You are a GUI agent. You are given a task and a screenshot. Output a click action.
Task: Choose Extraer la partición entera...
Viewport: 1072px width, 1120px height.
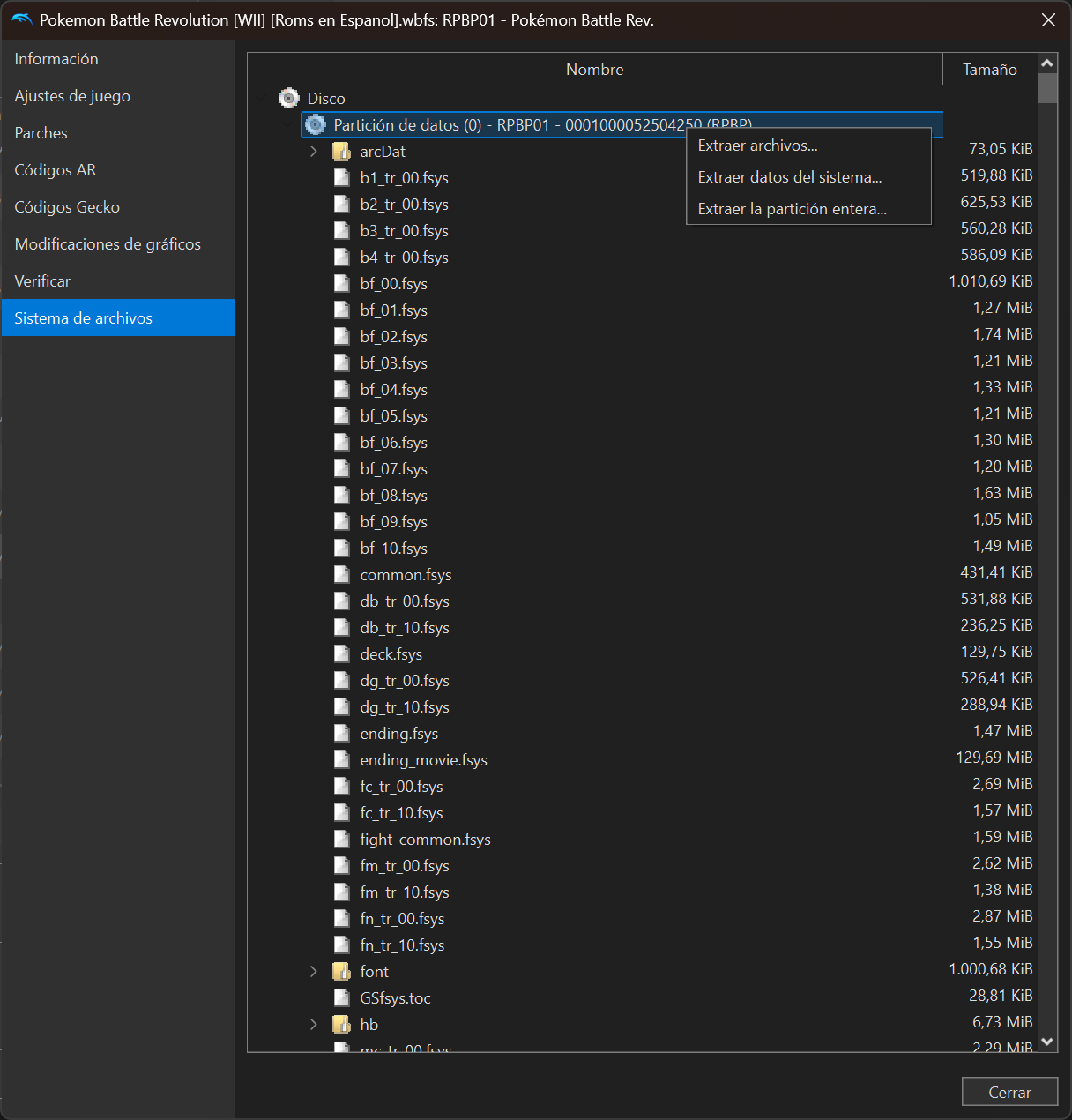click(x=808, y=209)
